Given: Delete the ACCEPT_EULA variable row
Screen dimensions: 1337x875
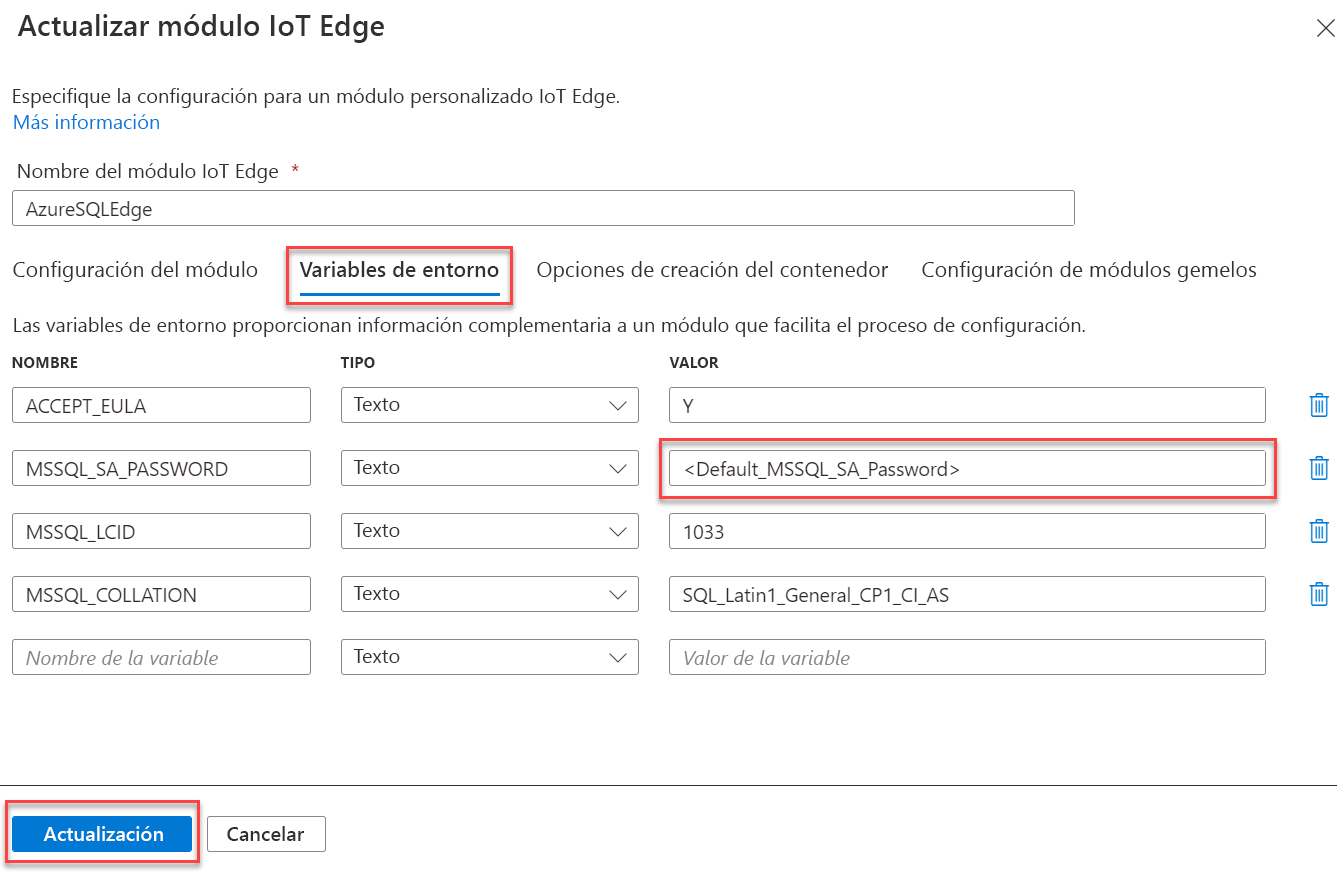Looking at the screenshot, I should tap(1319, 405).
